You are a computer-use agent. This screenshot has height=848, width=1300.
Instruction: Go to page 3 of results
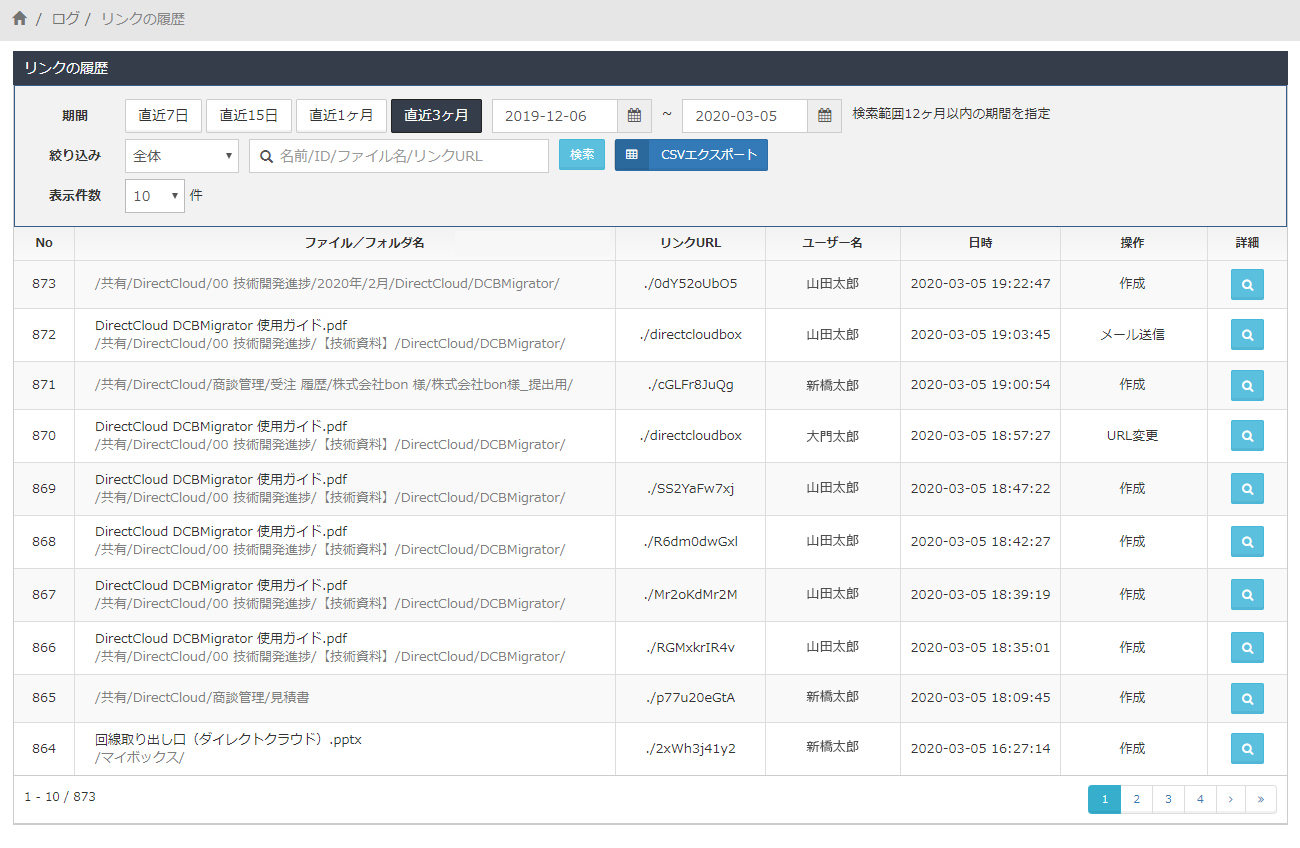point(1168,799)
